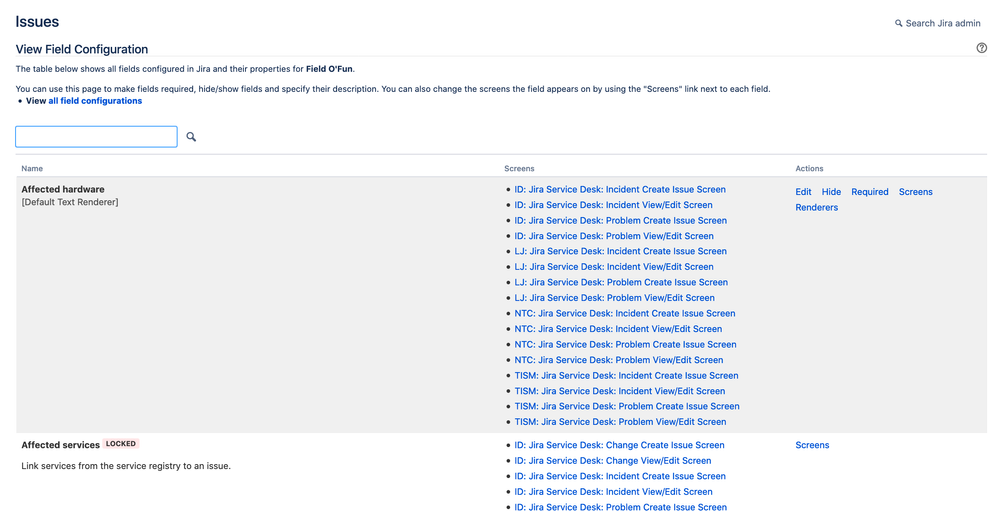
Task: Click the LOCKED badge on Affected services
Action: 121,443
